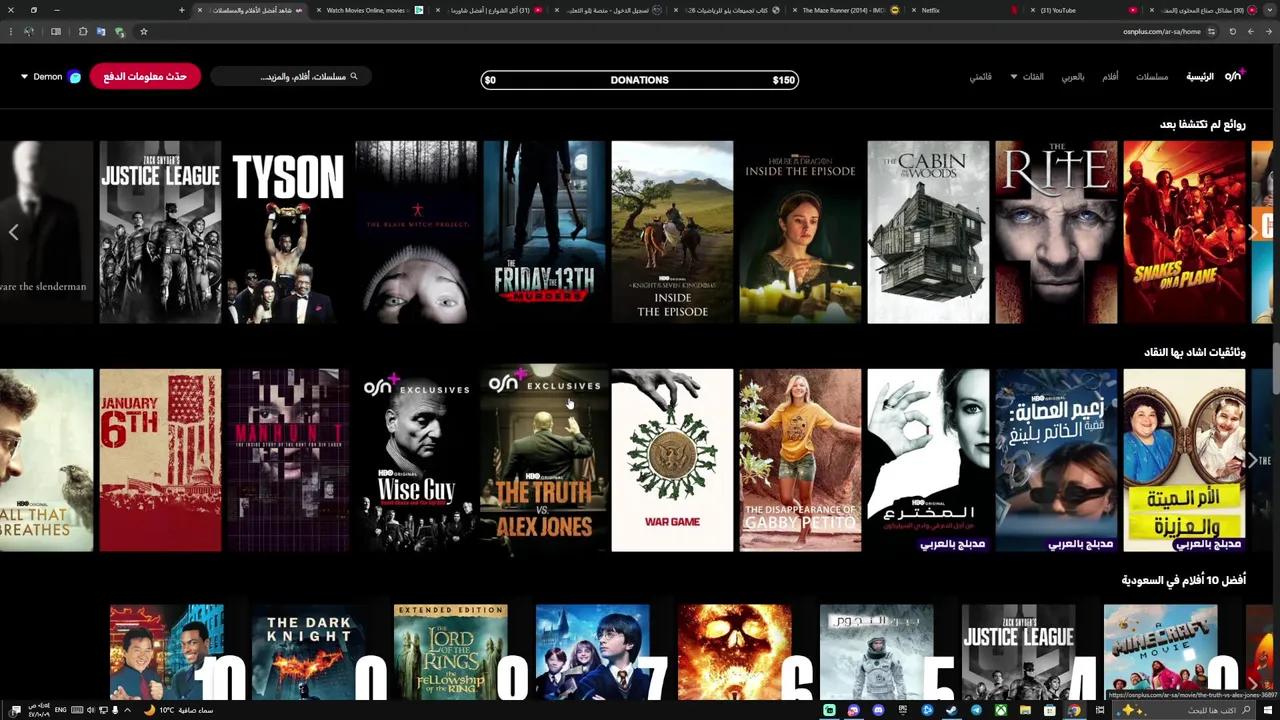Open the Minecraft Movie poster
Screen dimensions: 1280x720
(1161, 651)
